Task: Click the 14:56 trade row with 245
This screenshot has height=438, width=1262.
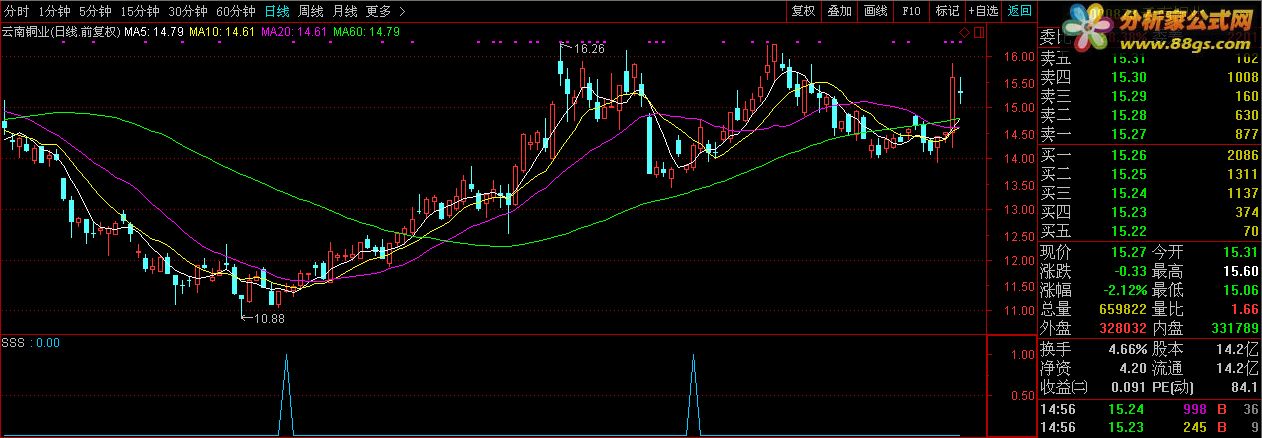Action: pos(1148,427)
